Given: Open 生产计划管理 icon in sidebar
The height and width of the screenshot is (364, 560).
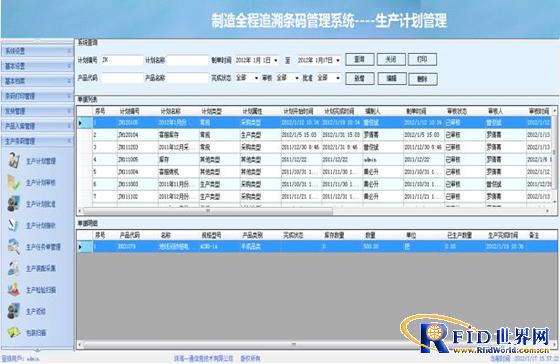Looking at the screenshot, I should [14, 160].
